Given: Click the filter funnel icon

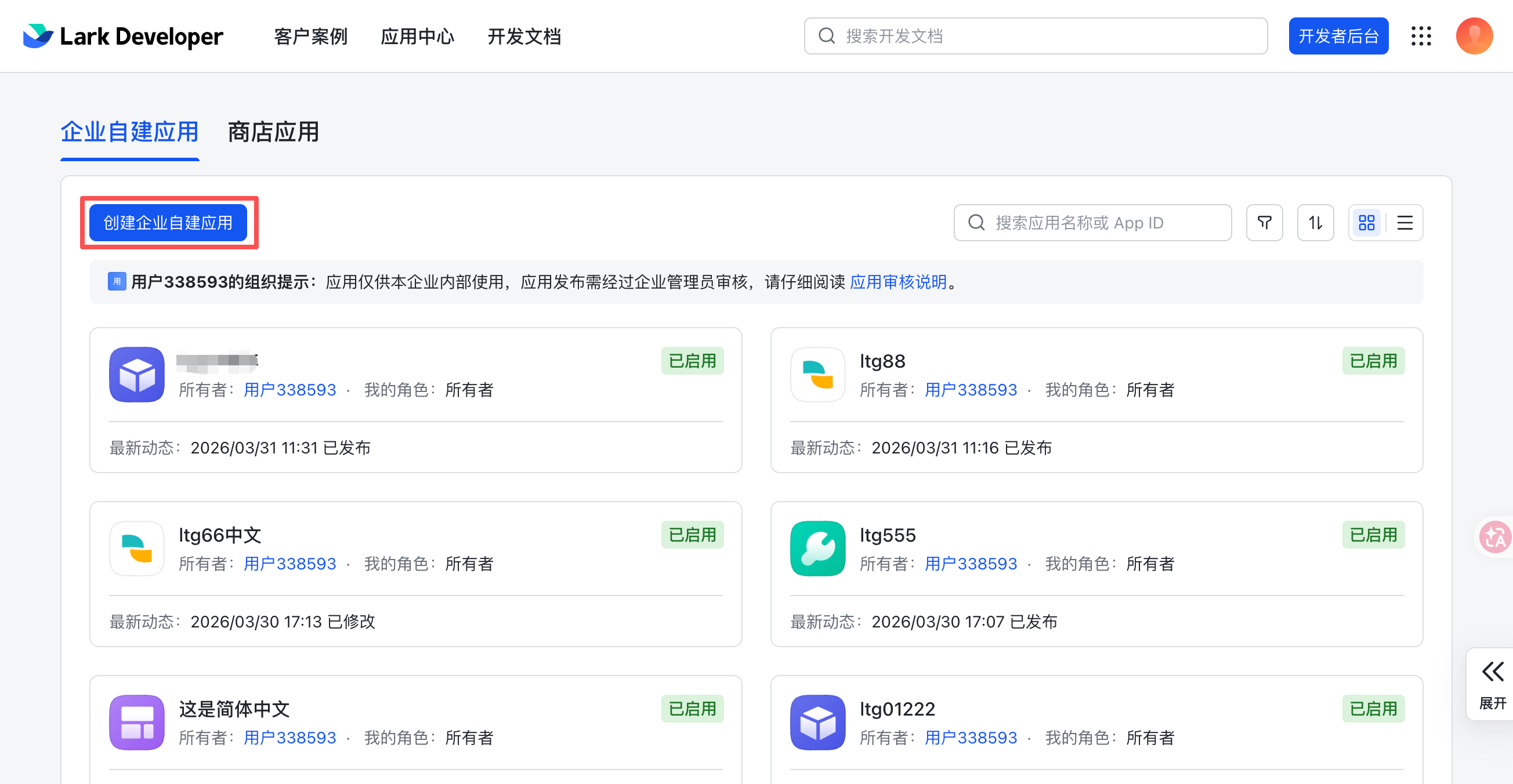Looking at the screenshot, I should [x=1264, y=223].
